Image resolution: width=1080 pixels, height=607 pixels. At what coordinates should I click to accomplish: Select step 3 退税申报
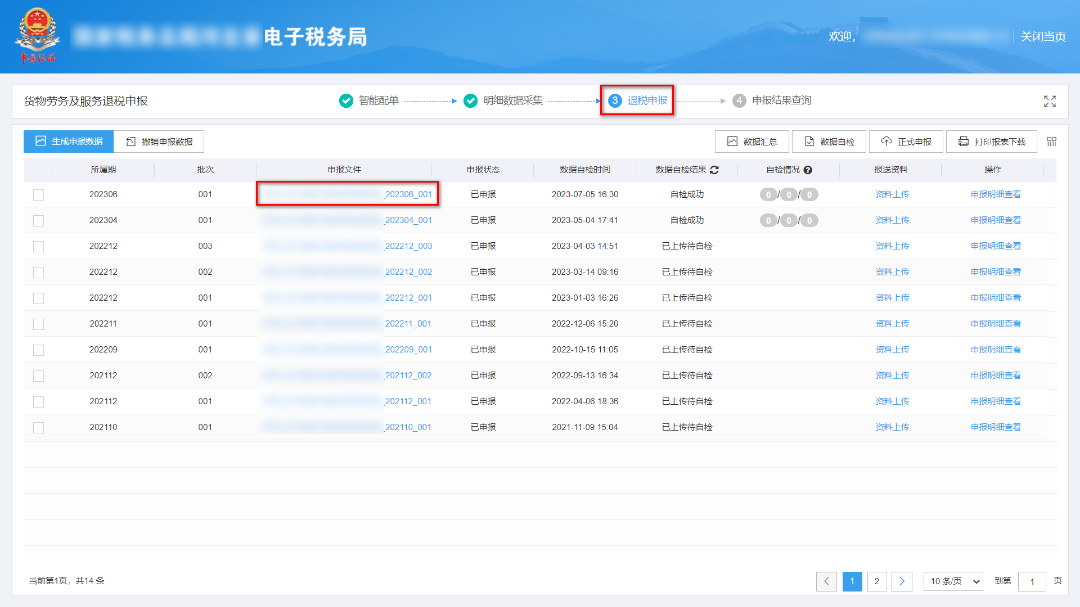click(637, 101)
